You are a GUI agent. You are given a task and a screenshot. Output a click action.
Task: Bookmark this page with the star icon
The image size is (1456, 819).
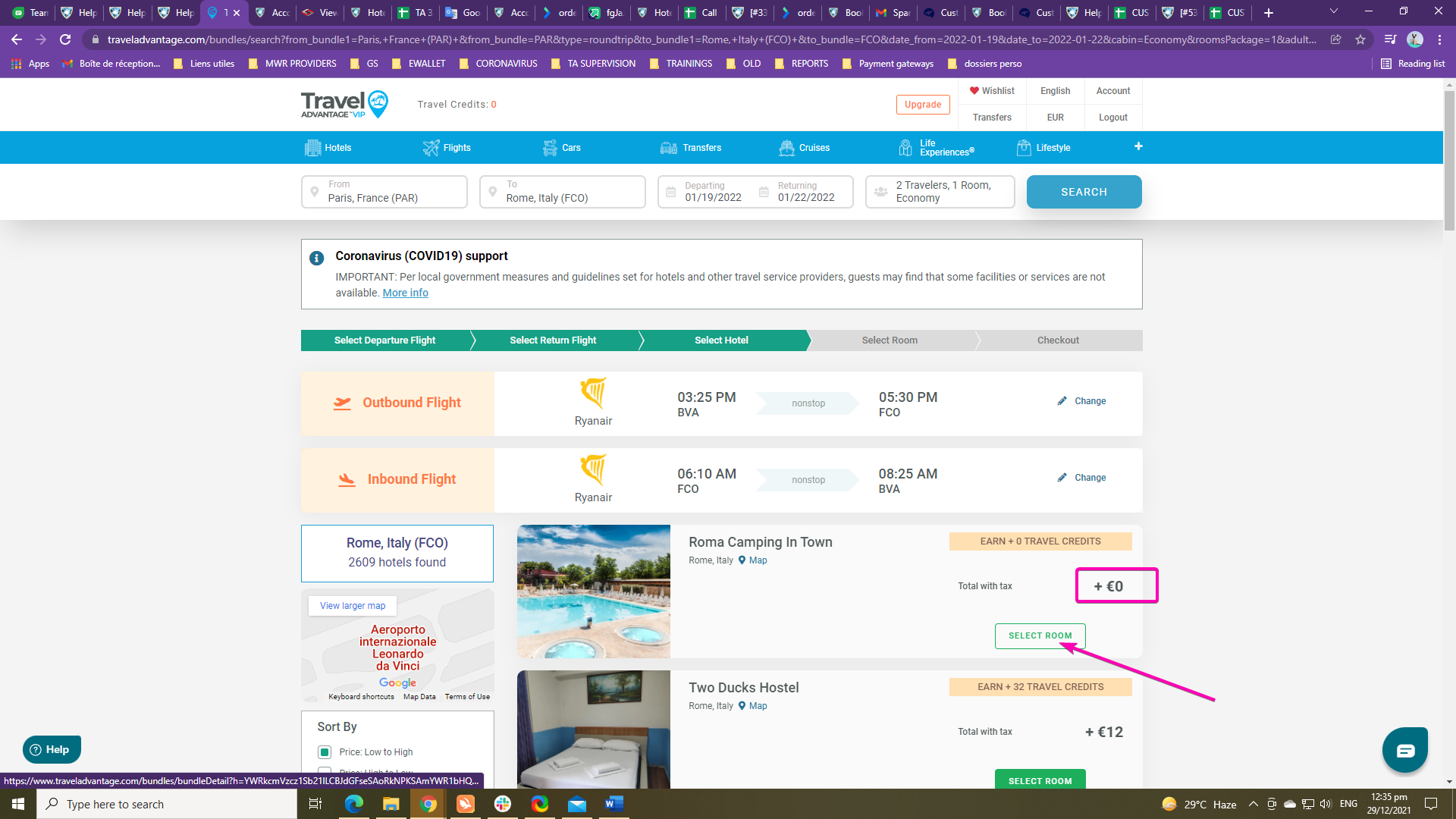tap(1360, 39)
